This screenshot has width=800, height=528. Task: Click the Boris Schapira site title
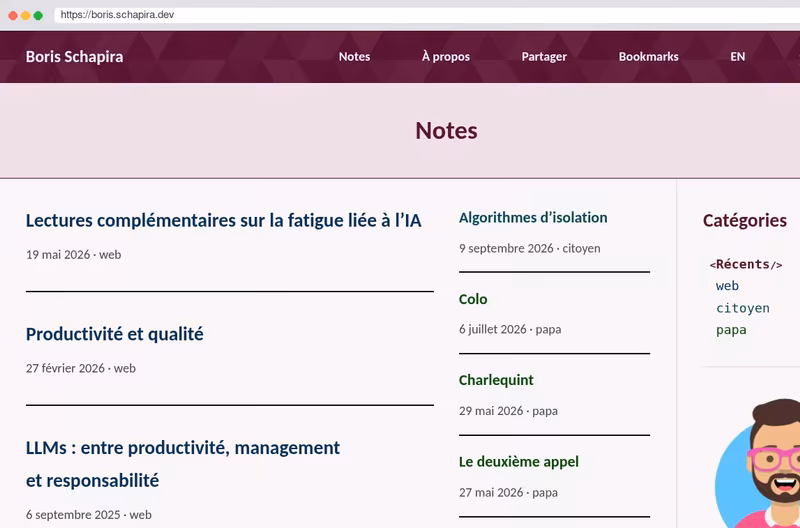[x=74, y=57]
